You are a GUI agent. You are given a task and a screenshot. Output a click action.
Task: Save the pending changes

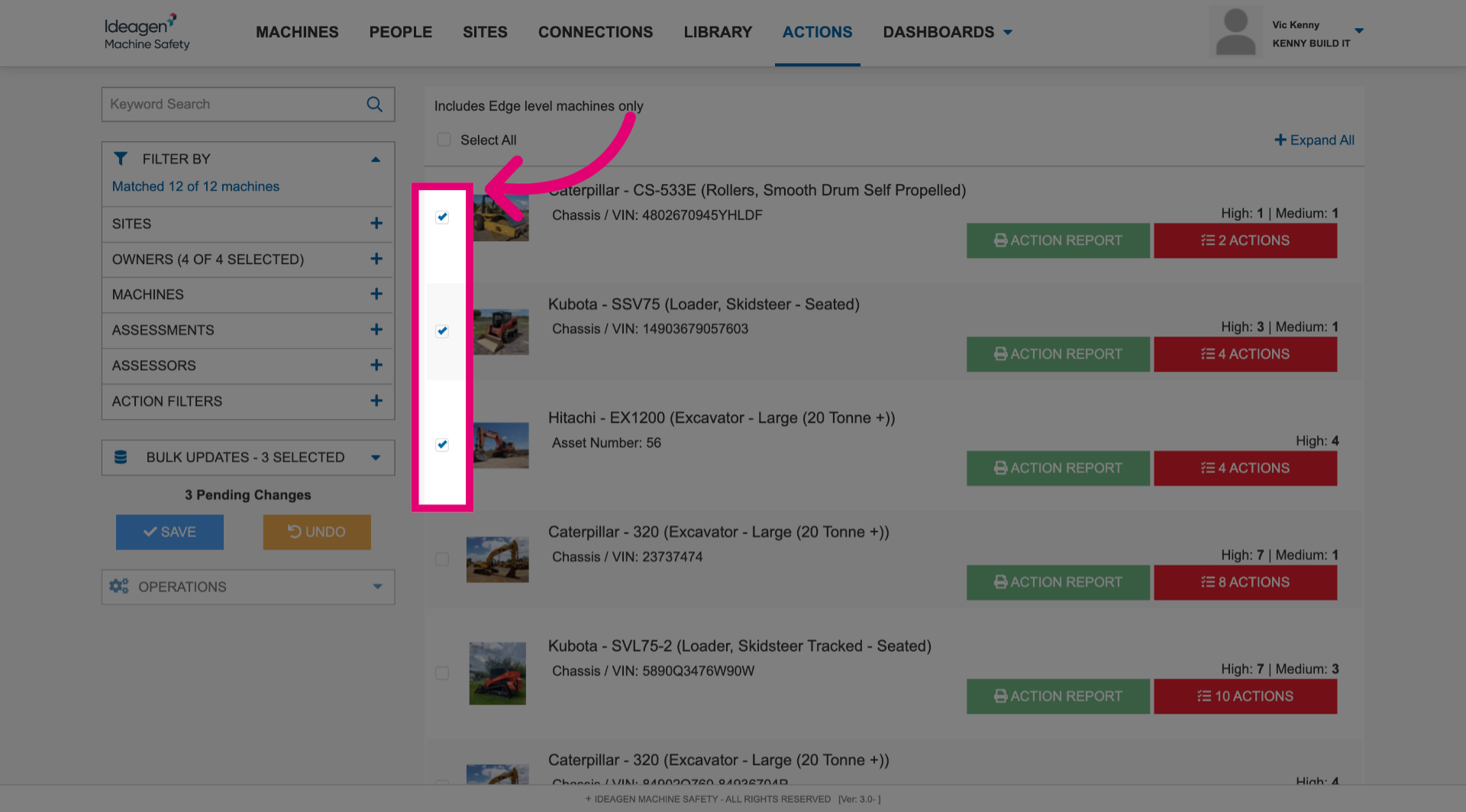click(x=170, y=532)
